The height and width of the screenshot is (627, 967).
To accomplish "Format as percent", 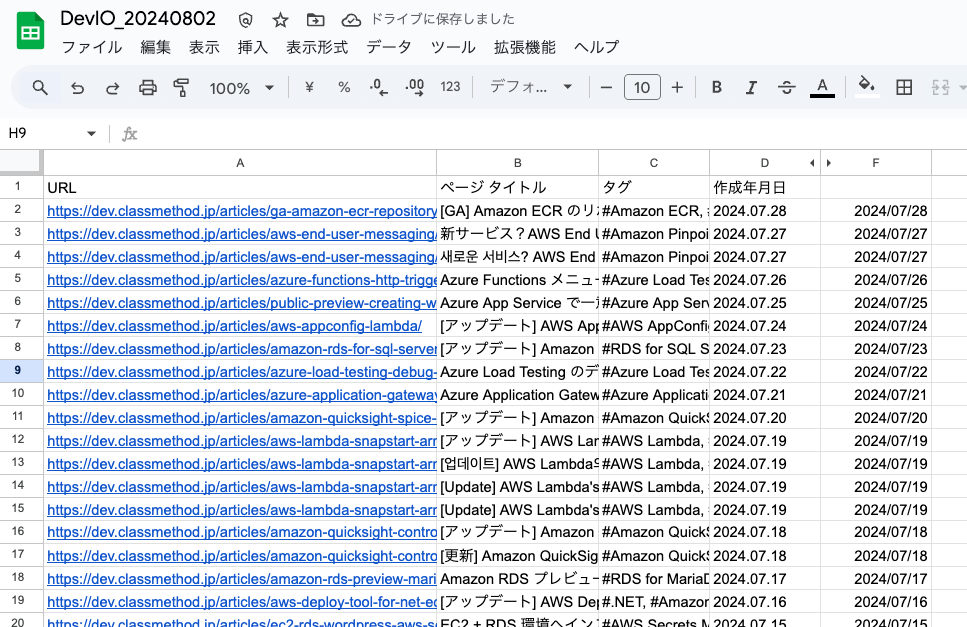I will click(344, 87).
